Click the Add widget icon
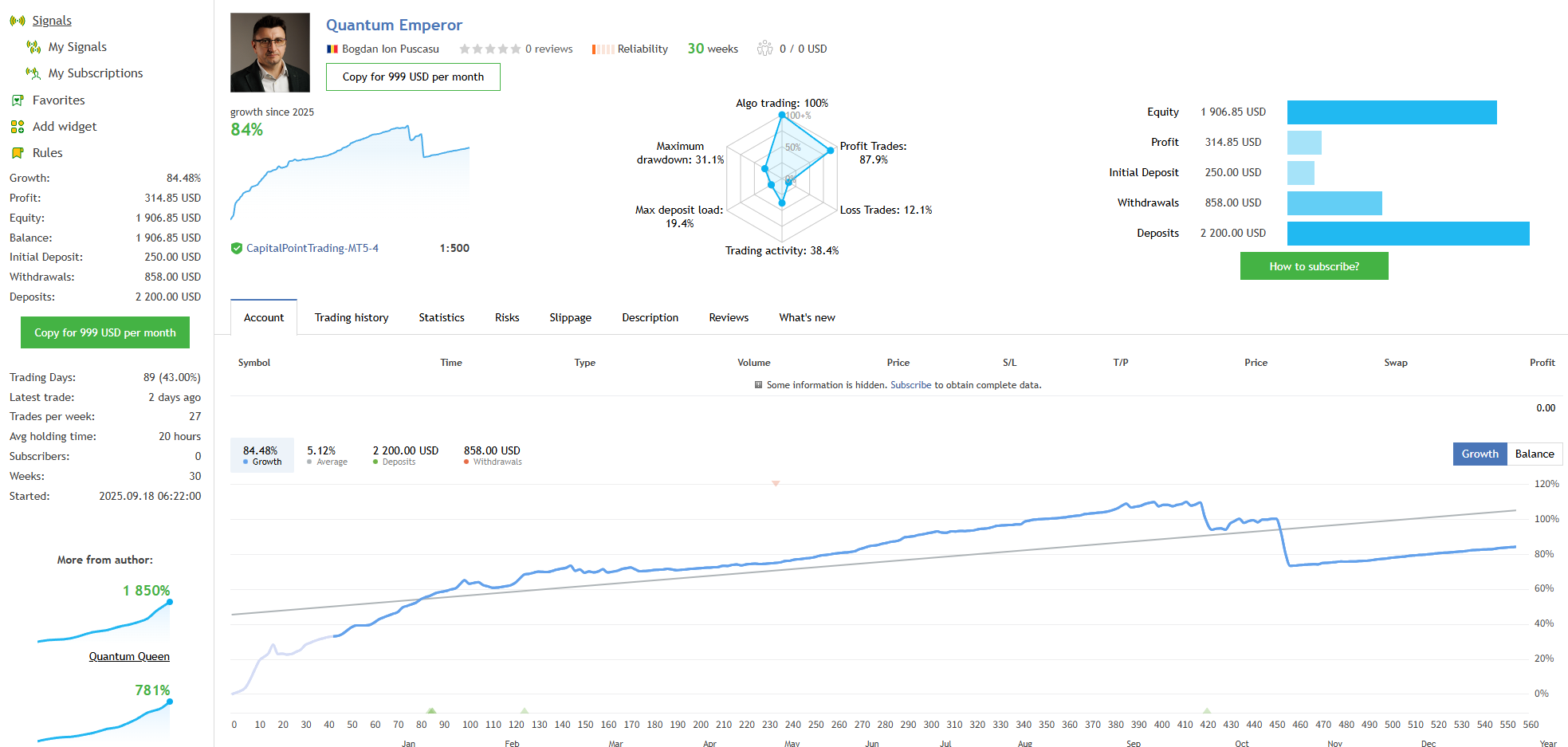 pyautogui.click(x=18, y=127)
